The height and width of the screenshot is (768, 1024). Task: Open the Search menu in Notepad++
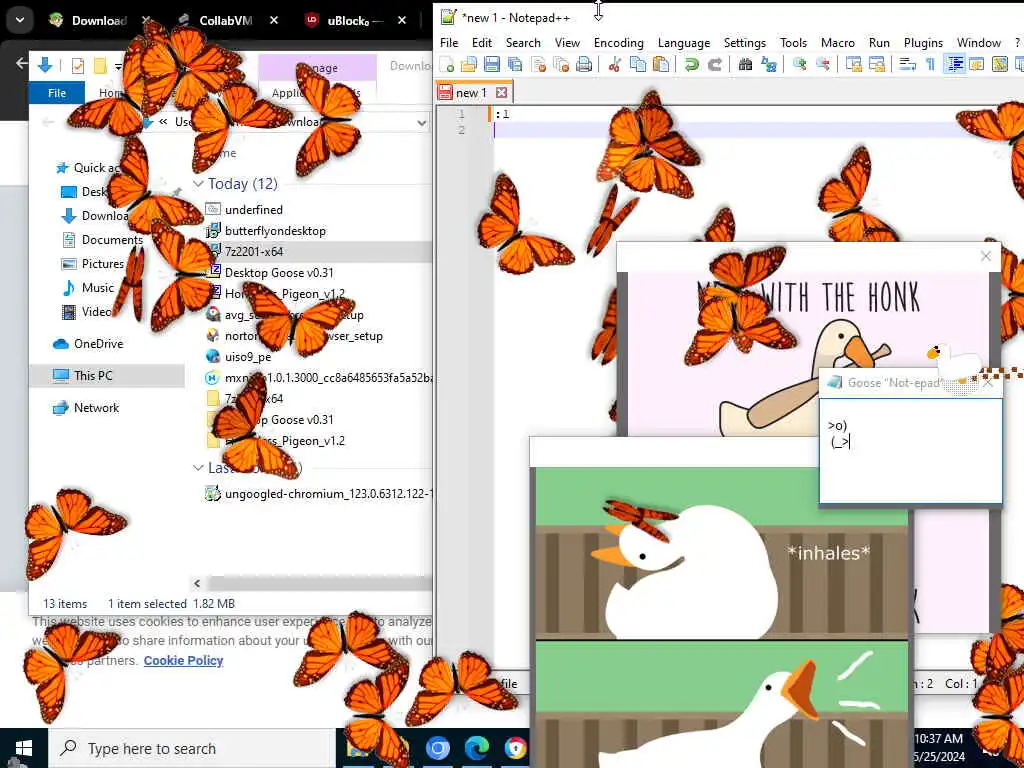[523, 42]
